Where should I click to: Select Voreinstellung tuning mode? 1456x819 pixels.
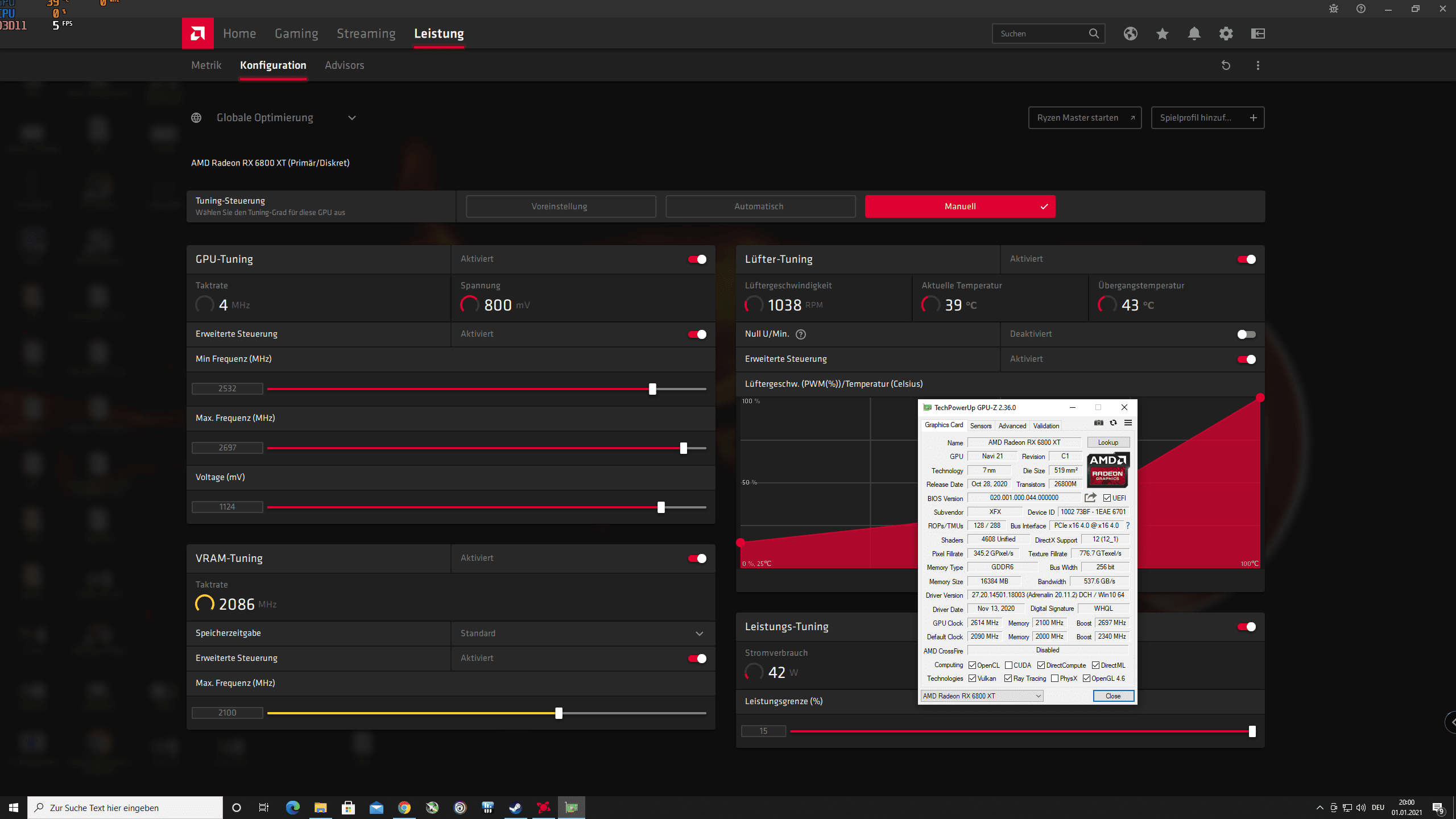coord(561,206)
